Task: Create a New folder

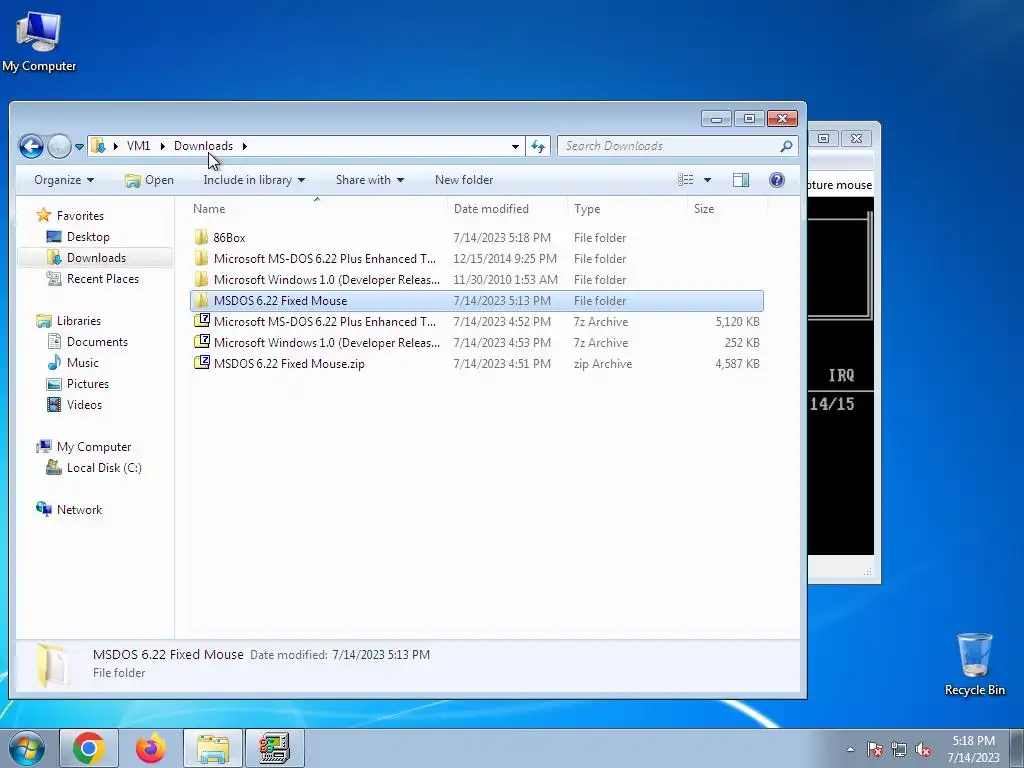Action: point(464,180)
